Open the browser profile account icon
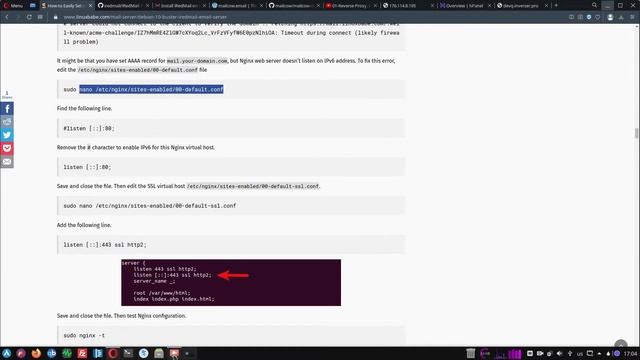 point(610,17)
